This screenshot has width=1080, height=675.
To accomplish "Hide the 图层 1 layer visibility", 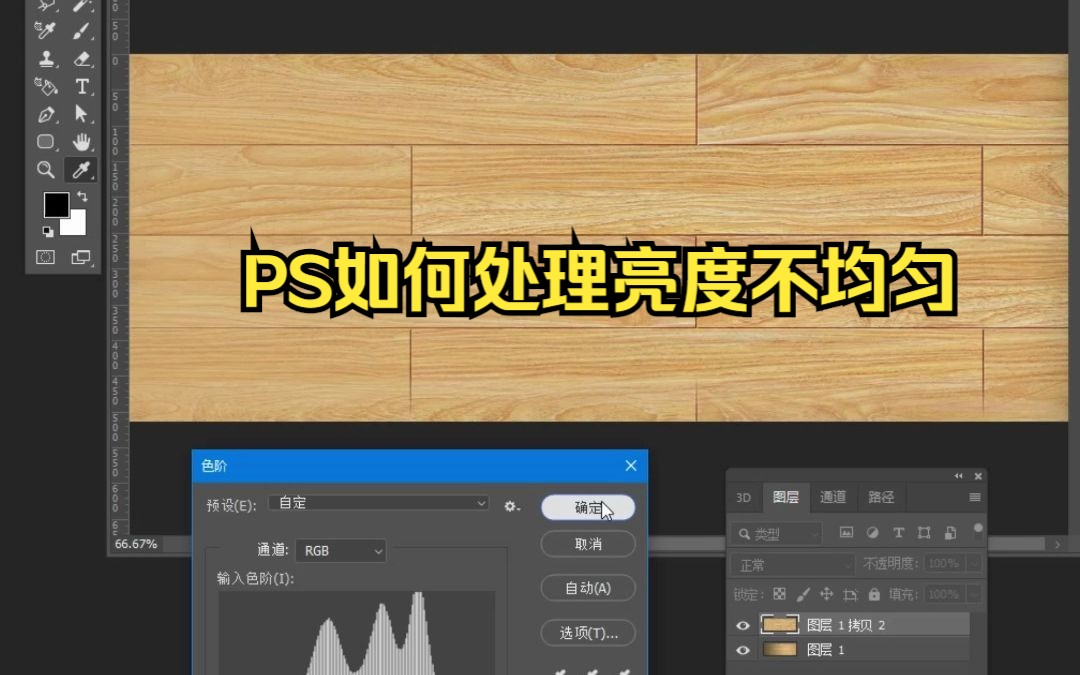I will [741, 650].
